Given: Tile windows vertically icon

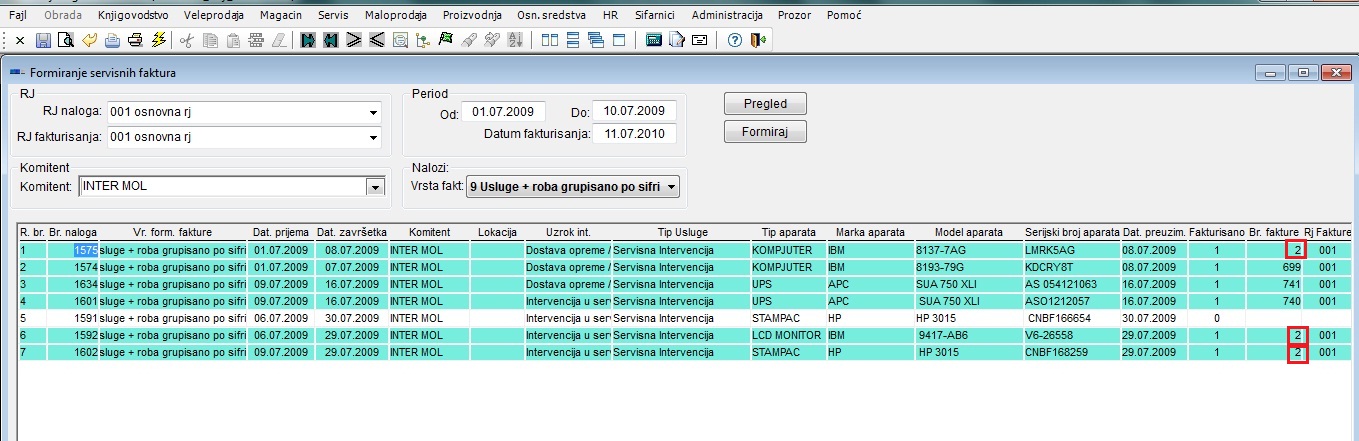Looking at the screenshot, I should 550,41.
